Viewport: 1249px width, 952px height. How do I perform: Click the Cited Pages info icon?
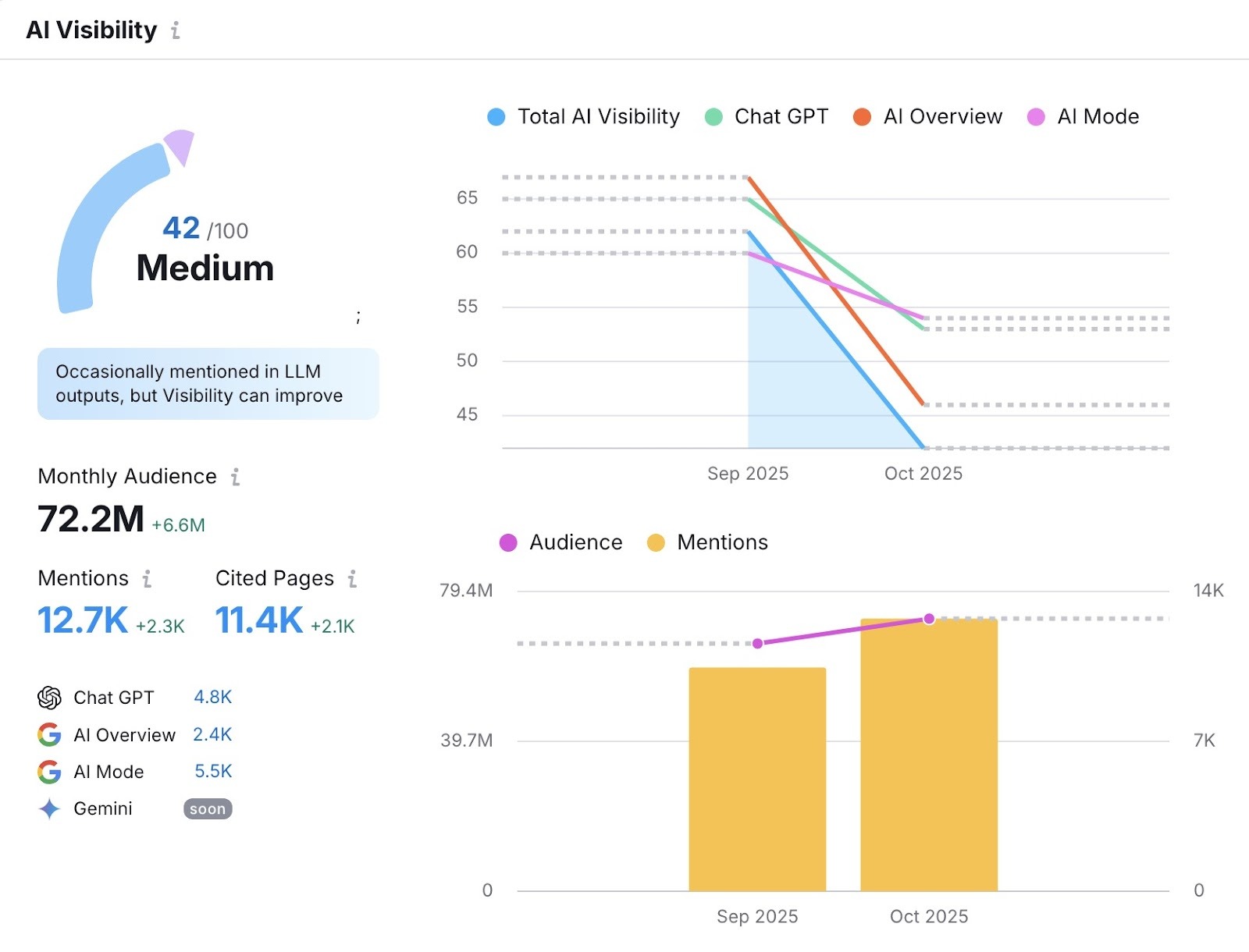[352, 578]
